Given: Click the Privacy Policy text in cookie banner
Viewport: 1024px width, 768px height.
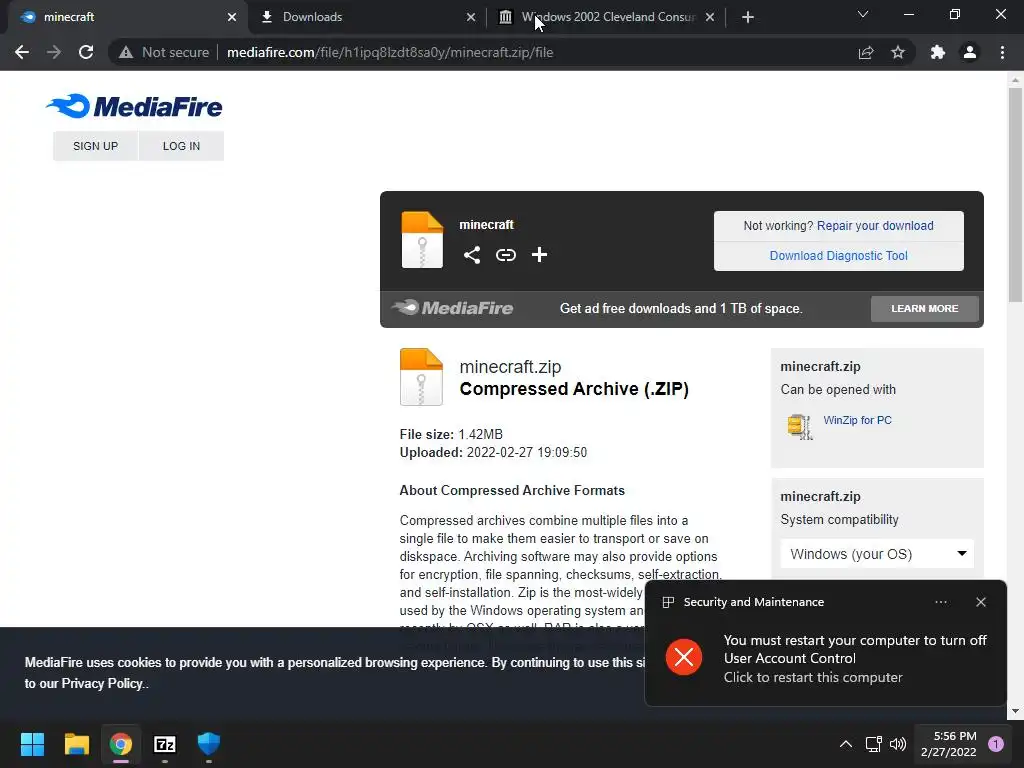Looking at the screenshot, I should pyautogui.click(x=101, y=683).
